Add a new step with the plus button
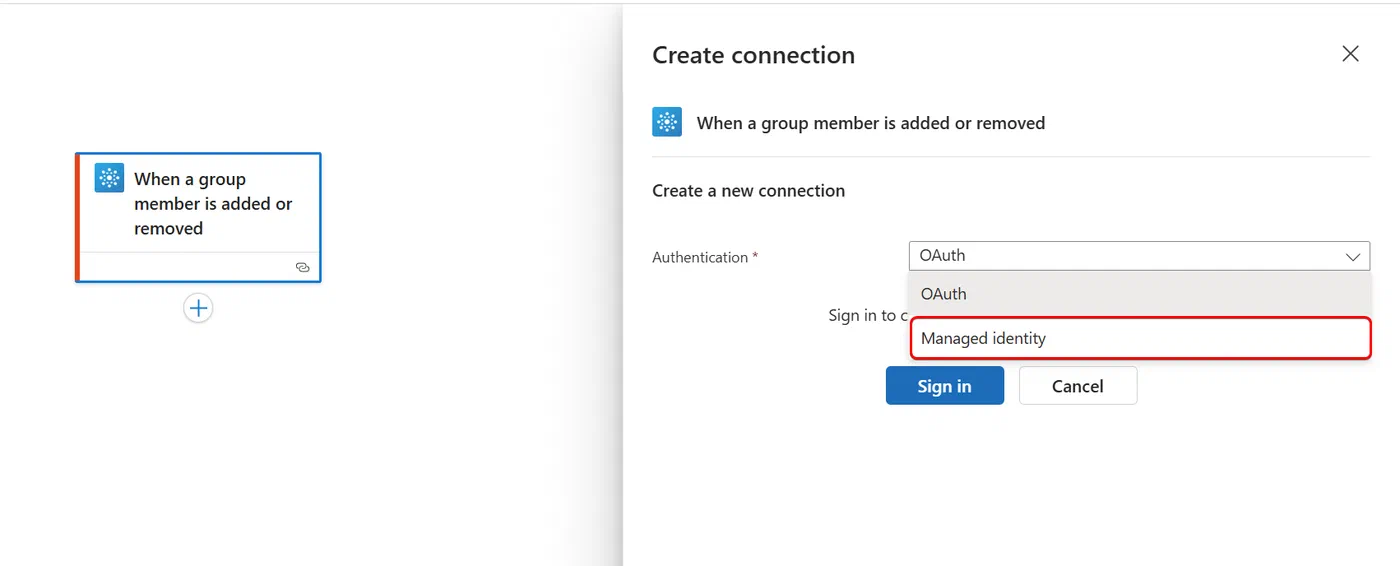The width and height of the screenshot is (1400, 566). click(198, 308)
